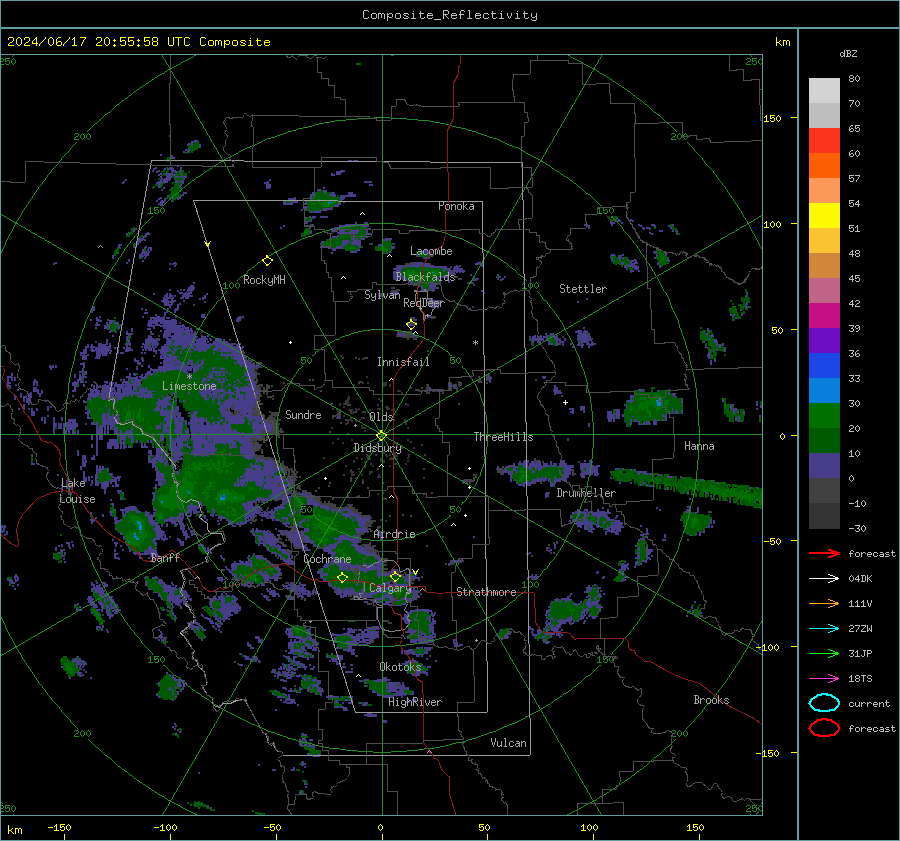The width and height of the screenshot is (900, 841).
Task: Click the yellow diamond marker near RockyMH
Action: pos(267,261)
